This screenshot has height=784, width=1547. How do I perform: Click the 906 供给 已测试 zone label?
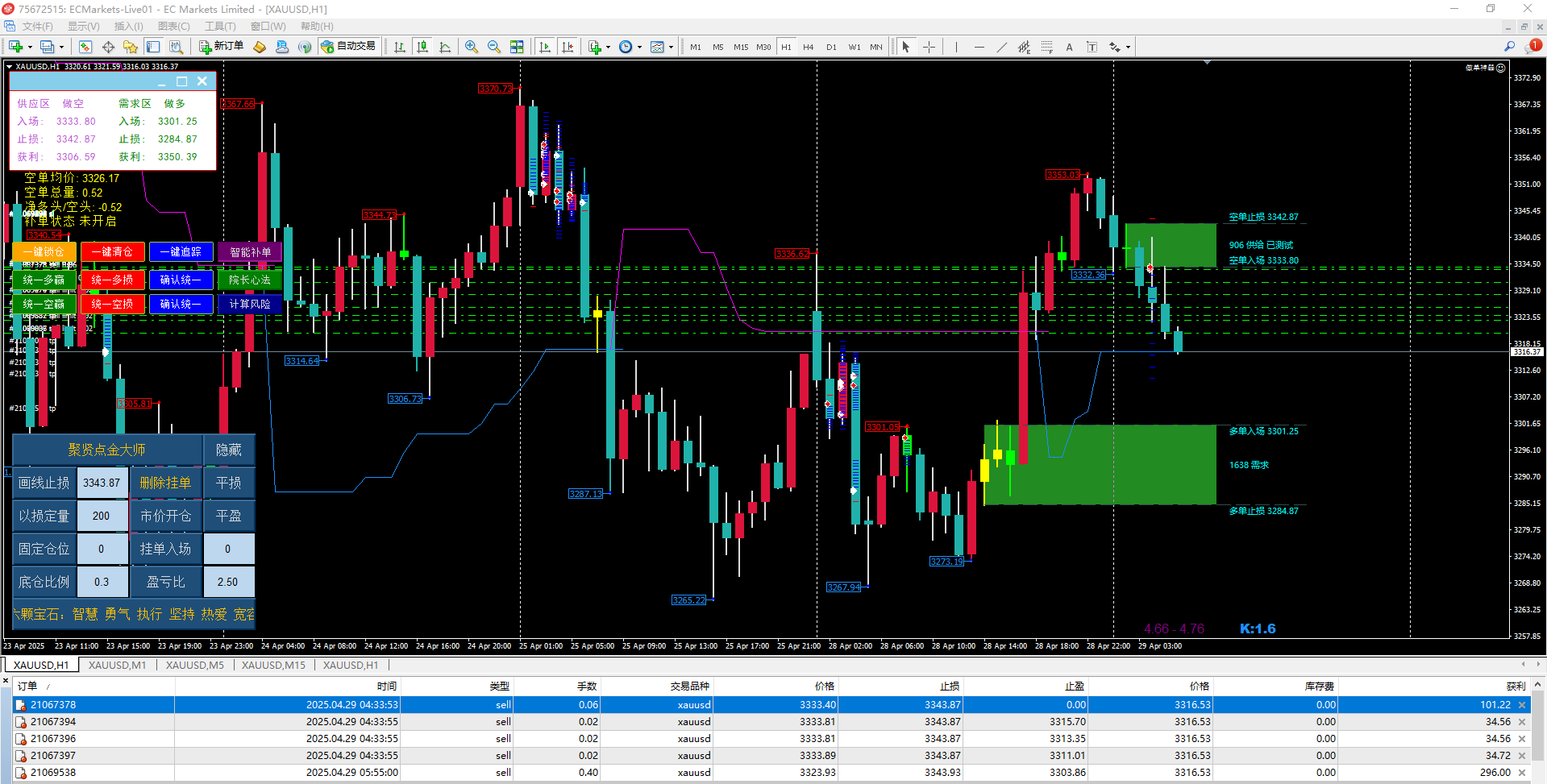click(x=1261, y=245)
